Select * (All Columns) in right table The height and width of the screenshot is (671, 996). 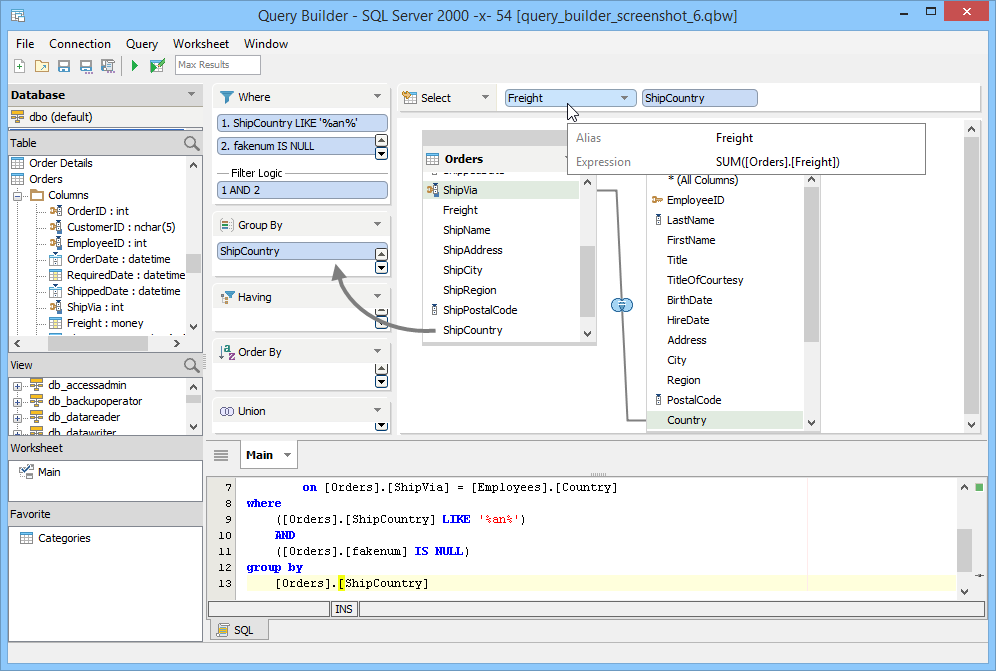[x=703, y=180]
